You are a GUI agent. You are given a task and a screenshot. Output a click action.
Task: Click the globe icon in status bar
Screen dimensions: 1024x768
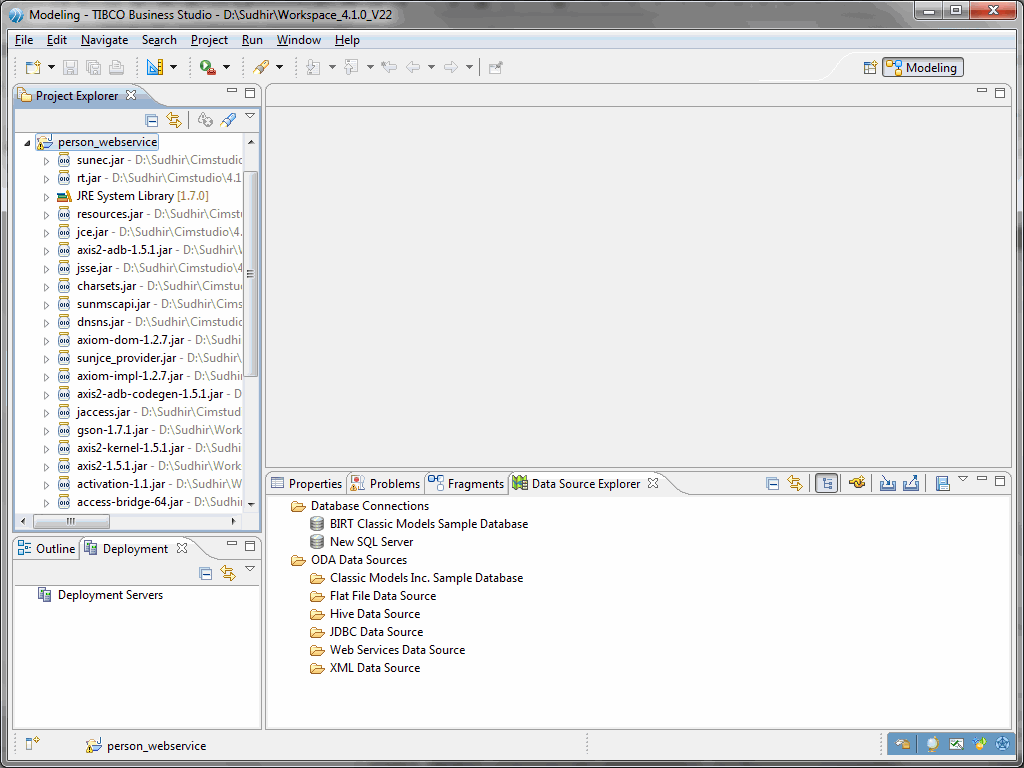pyautogui.click(x=933, y=744)
